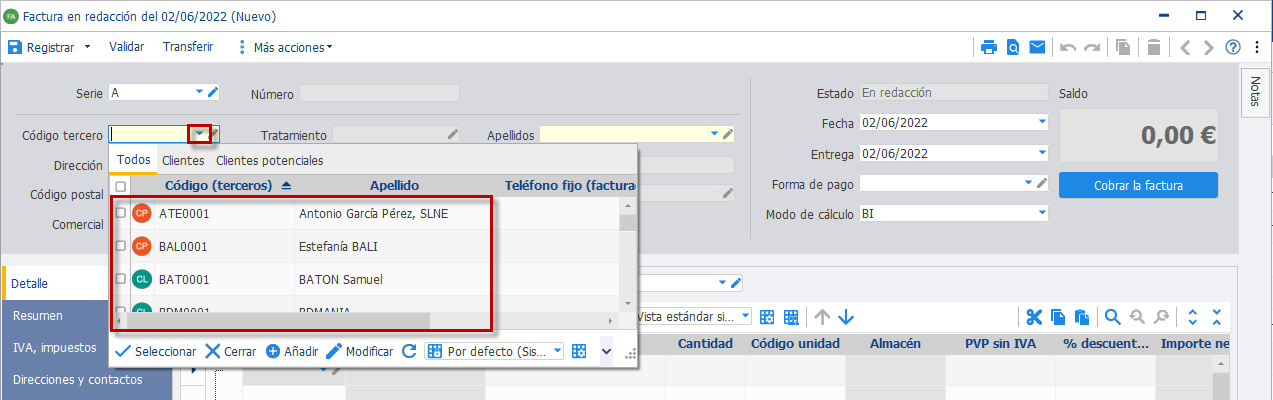Open the Serie dropdown

(199, 93)
